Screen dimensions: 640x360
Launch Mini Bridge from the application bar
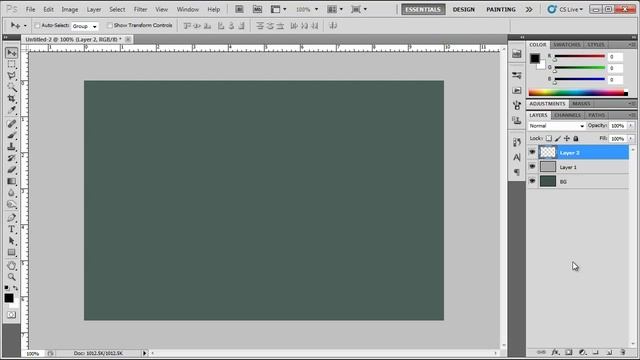coord(257,9)
